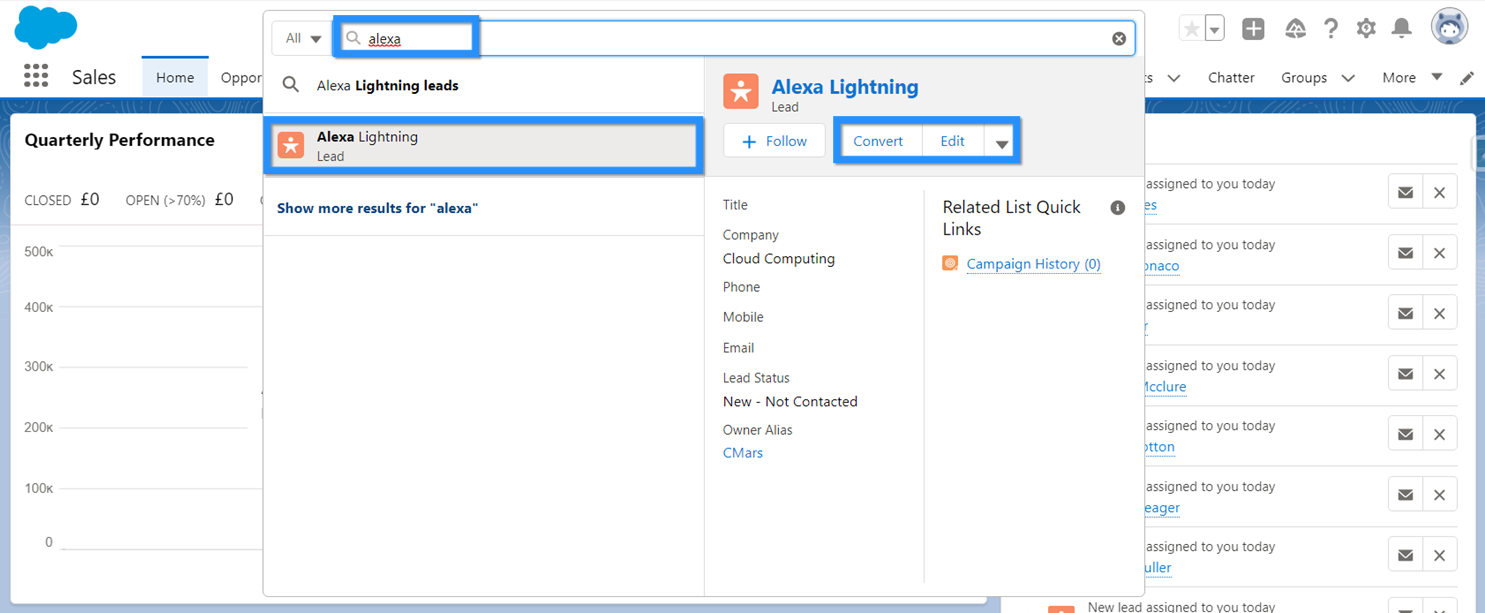This screenshot has width=1485, height=613.
Task: Open the Trailhead guidance icon
Action: coord(1295,29)
